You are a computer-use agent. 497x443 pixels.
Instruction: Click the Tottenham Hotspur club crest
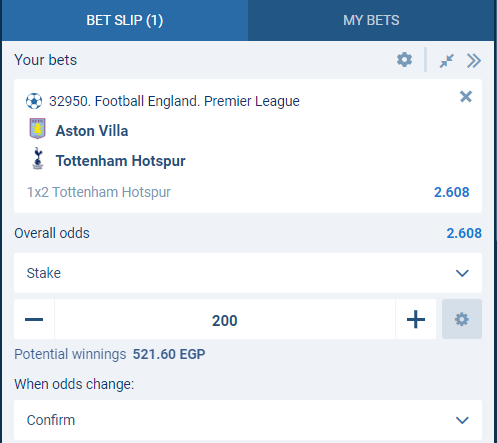click(x=38, y=159)
